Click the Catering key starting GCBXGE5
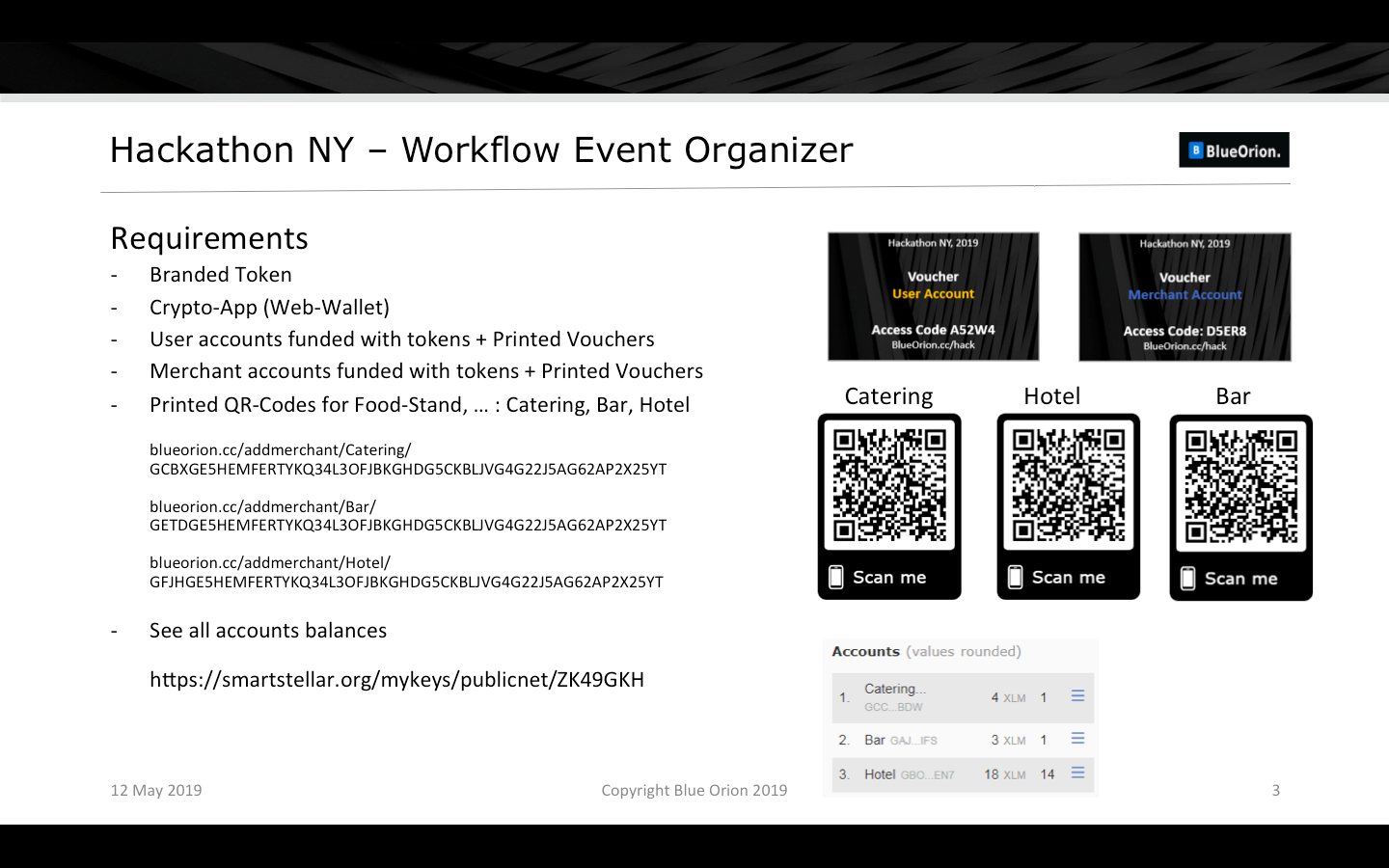The height and width of the screenshot is (868, 1389). click(408, 469)
